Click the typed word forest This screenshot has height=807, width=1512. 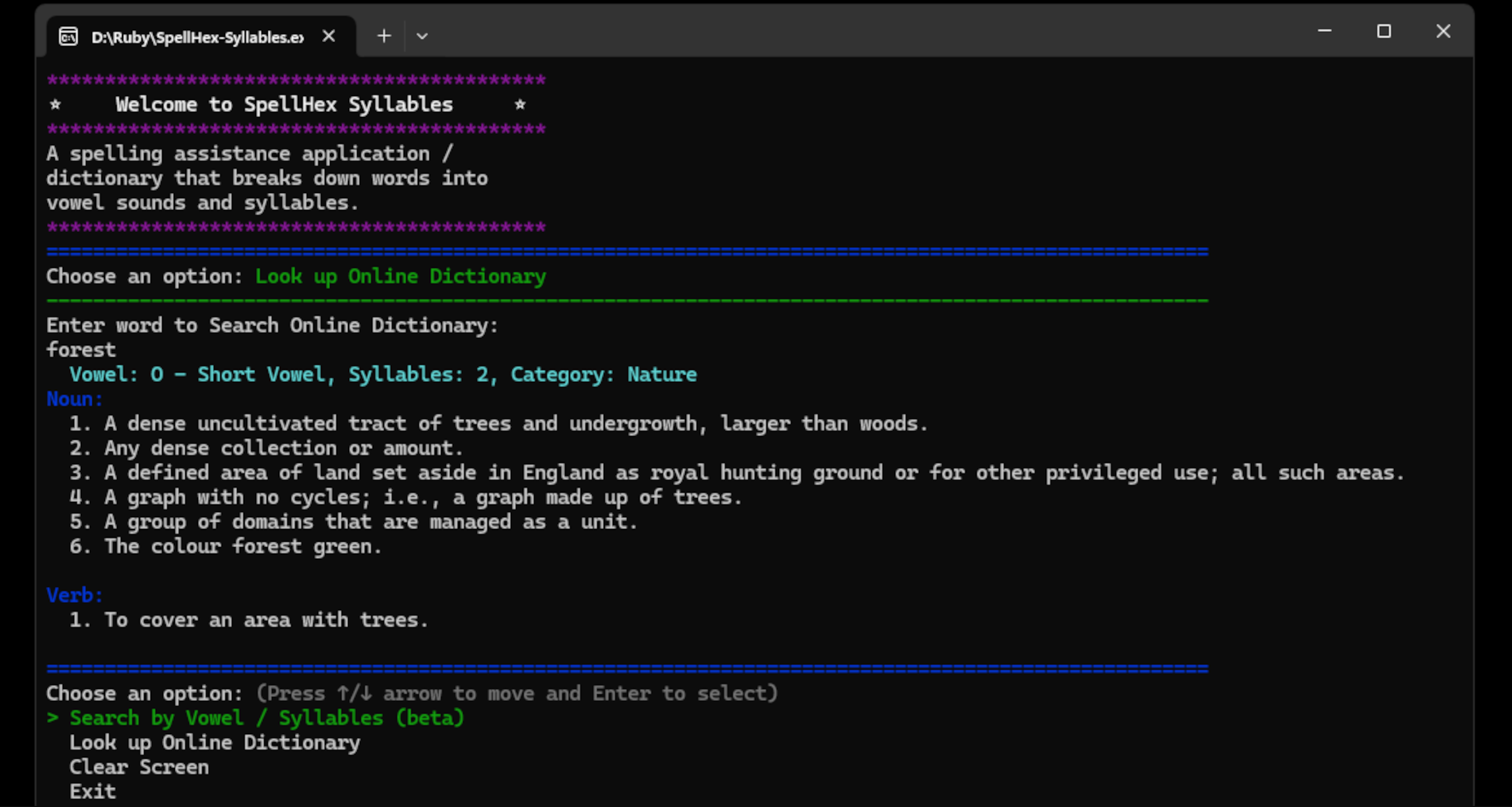coord(81,350)
